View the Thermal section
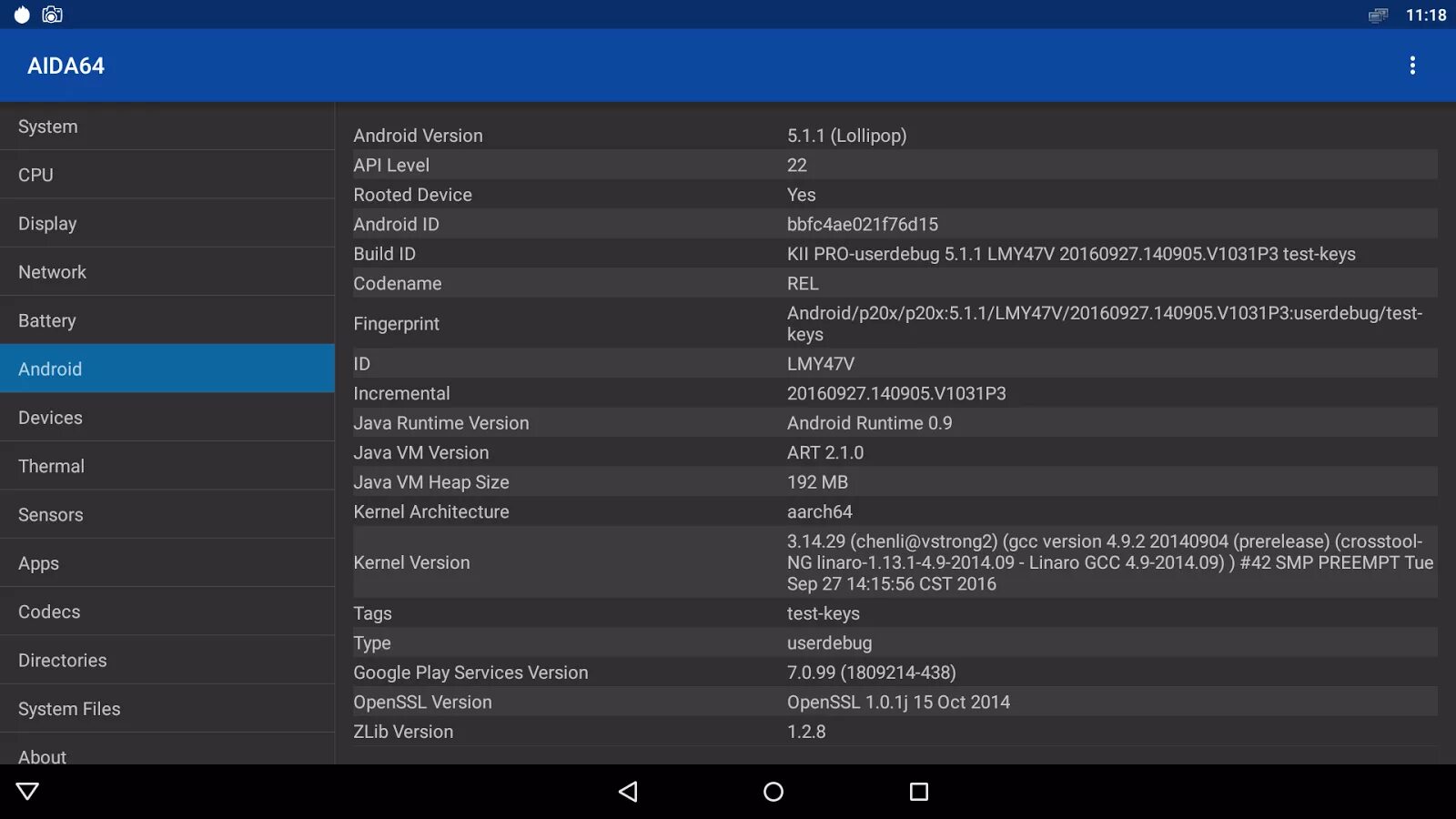Image resolution: width=1456 pixels, height=819 pixels. (167, 466)
